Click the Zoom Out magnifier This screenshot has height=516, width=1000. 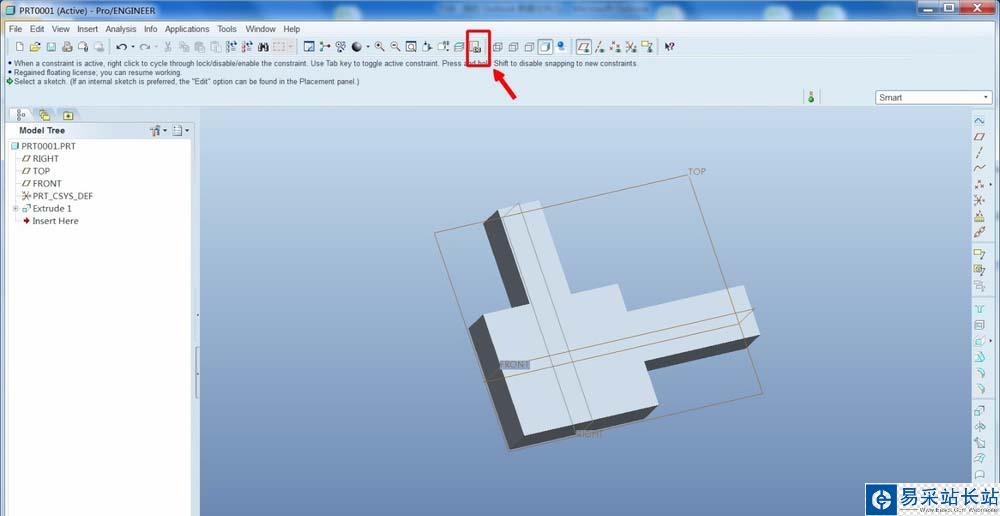pos(395,47)
